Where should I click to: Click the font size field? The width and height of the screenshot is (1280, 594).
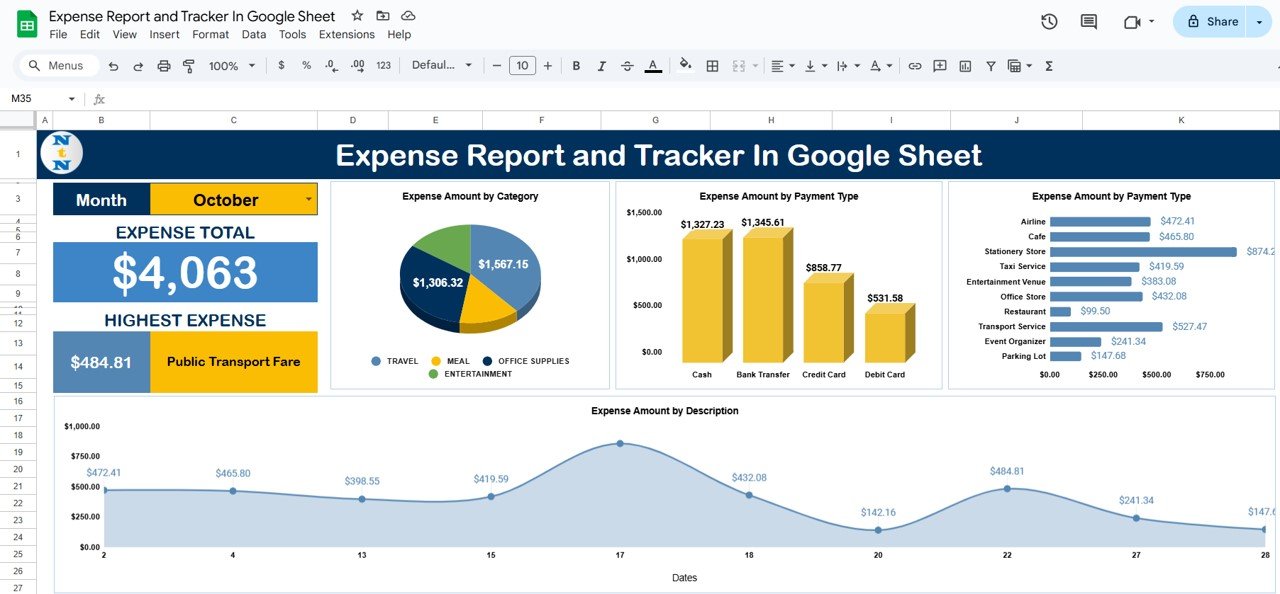tap(522, 66)
